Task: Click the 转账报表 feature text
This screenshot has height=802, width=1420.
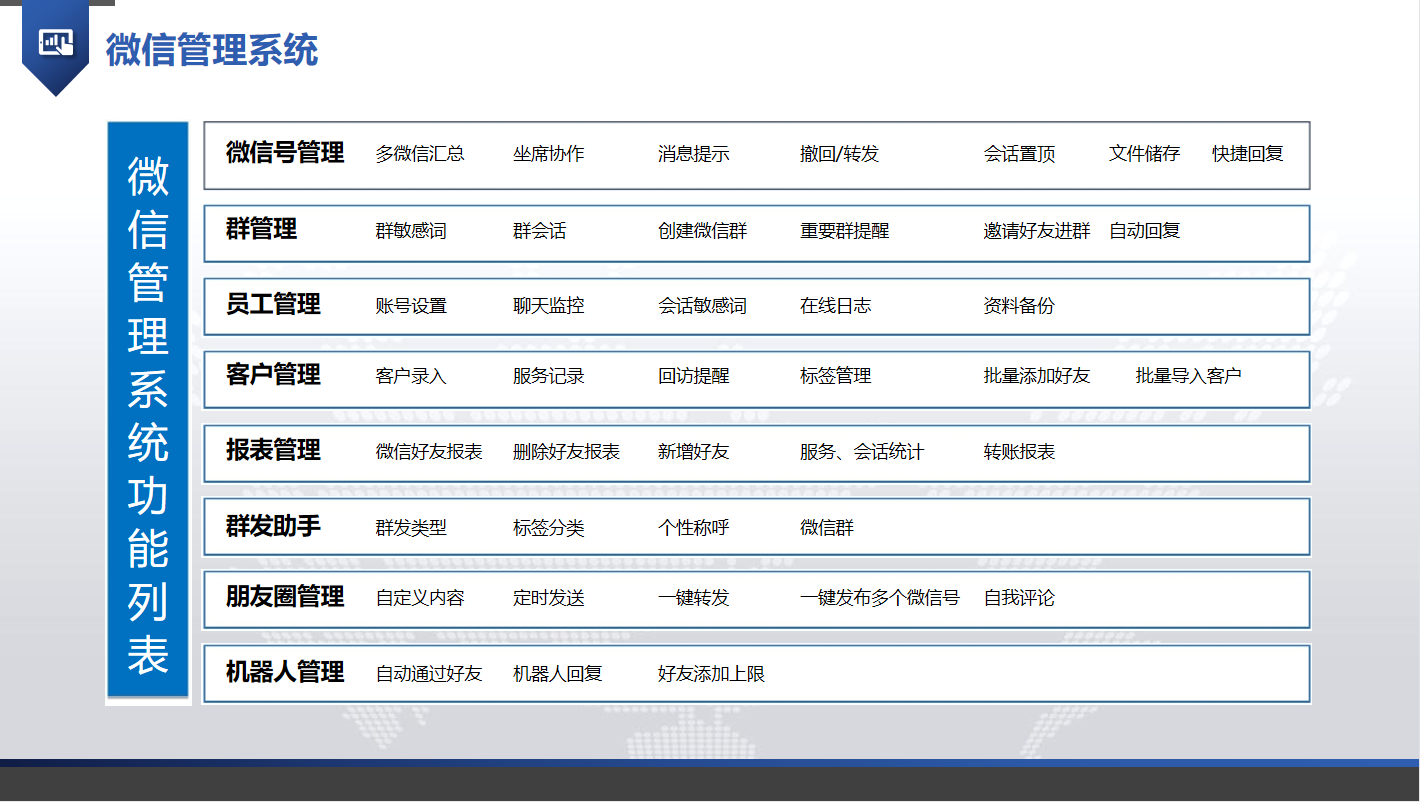Action: 1019,452
